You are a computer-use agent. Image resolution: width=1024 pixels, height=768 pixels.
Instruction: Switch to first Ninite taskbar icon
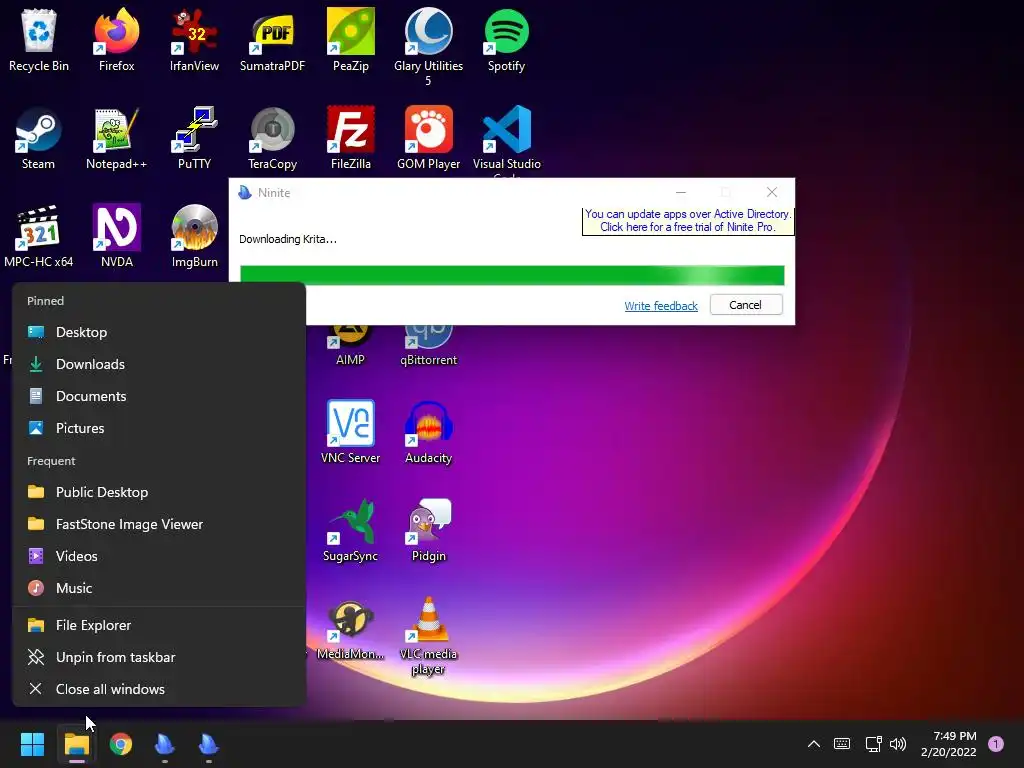165,744
